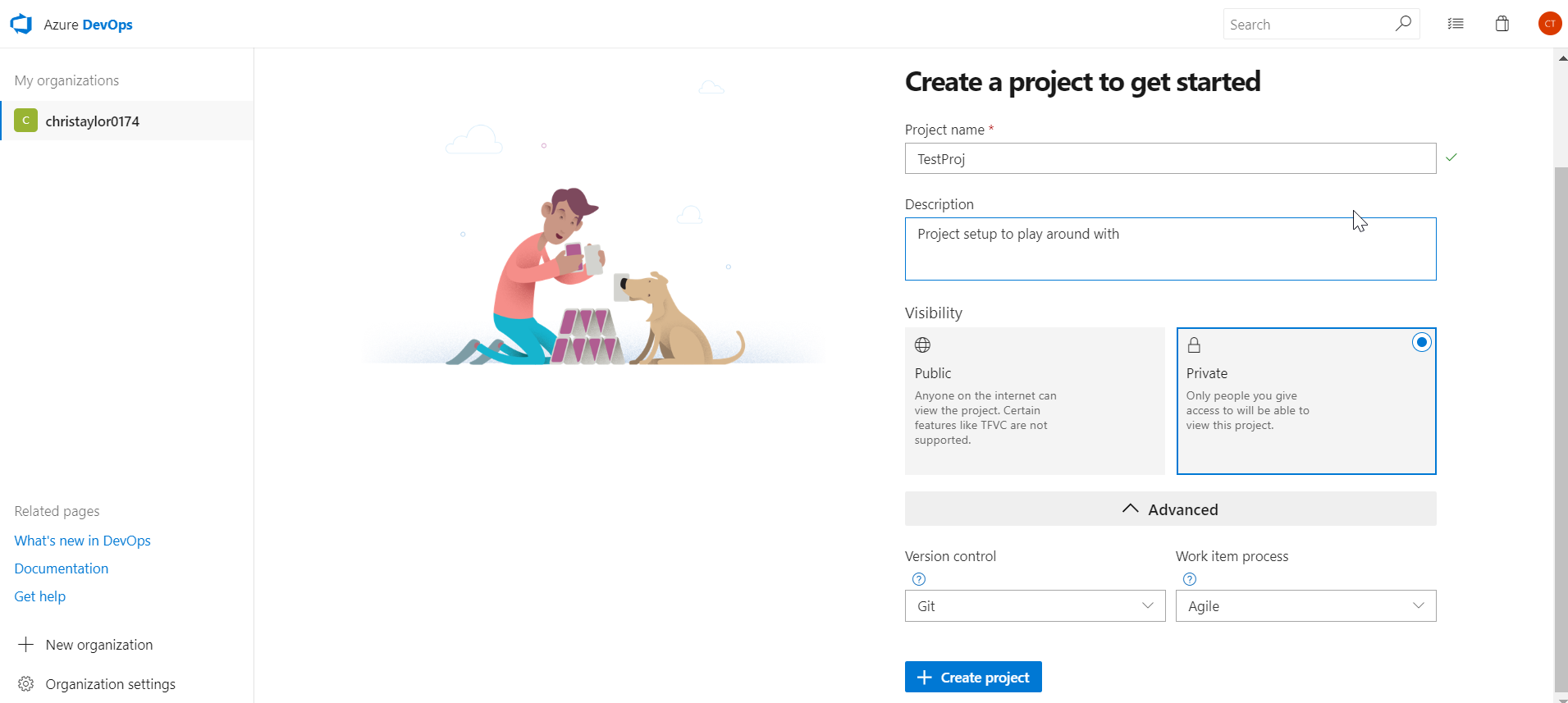Image resolution: width=1568 pixels, height=703 pixels.
Task: Select the Public visibility option
Action: click(x=1034, y=400)
